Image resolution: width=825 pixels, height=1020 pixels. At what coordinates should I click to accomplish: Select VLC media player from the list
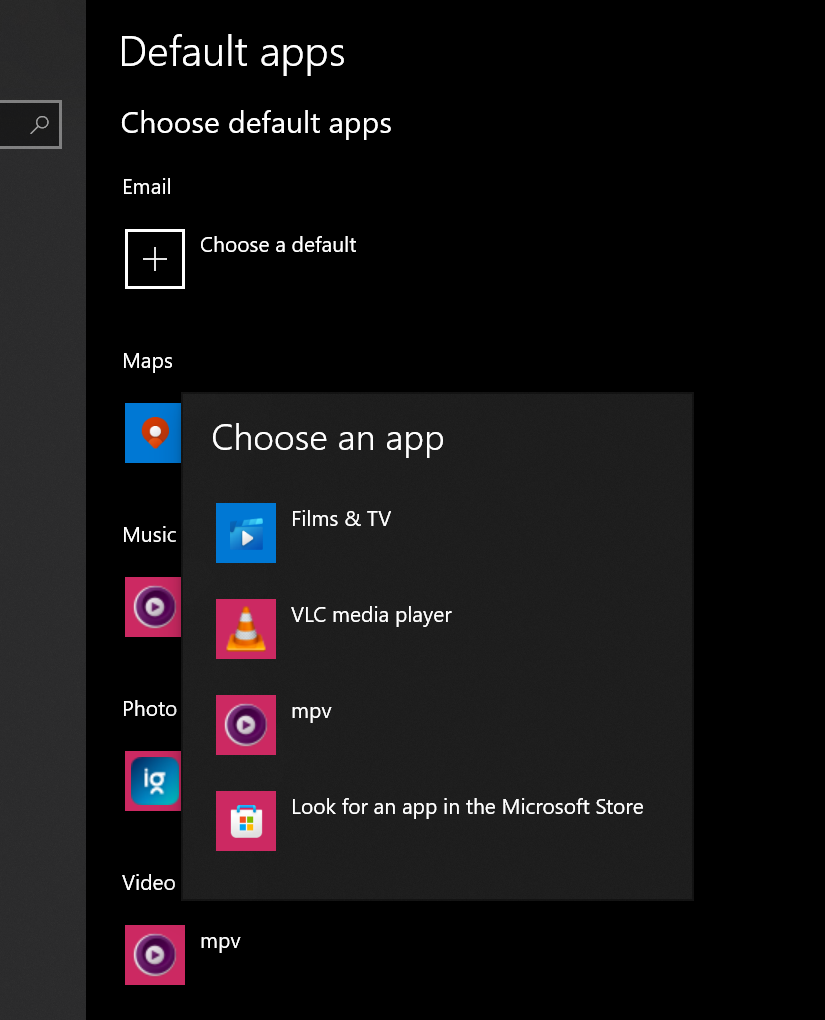pos(371,615)
